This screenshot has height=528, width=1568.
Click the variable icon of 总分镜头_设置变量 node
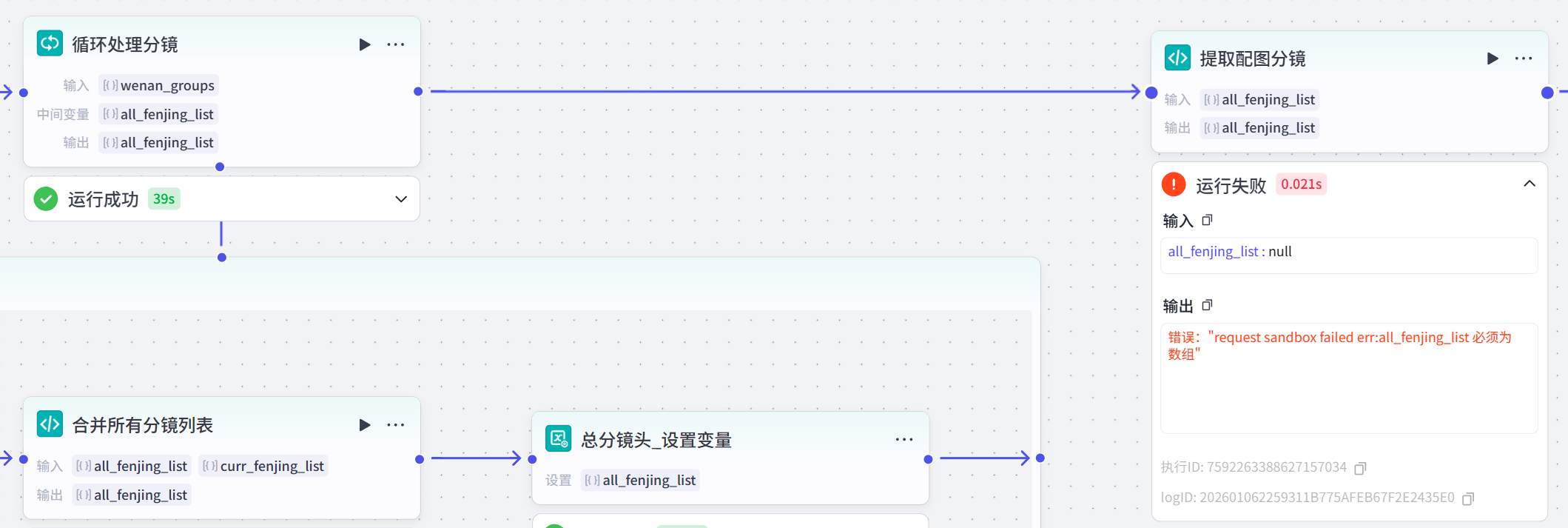(558, 438)
